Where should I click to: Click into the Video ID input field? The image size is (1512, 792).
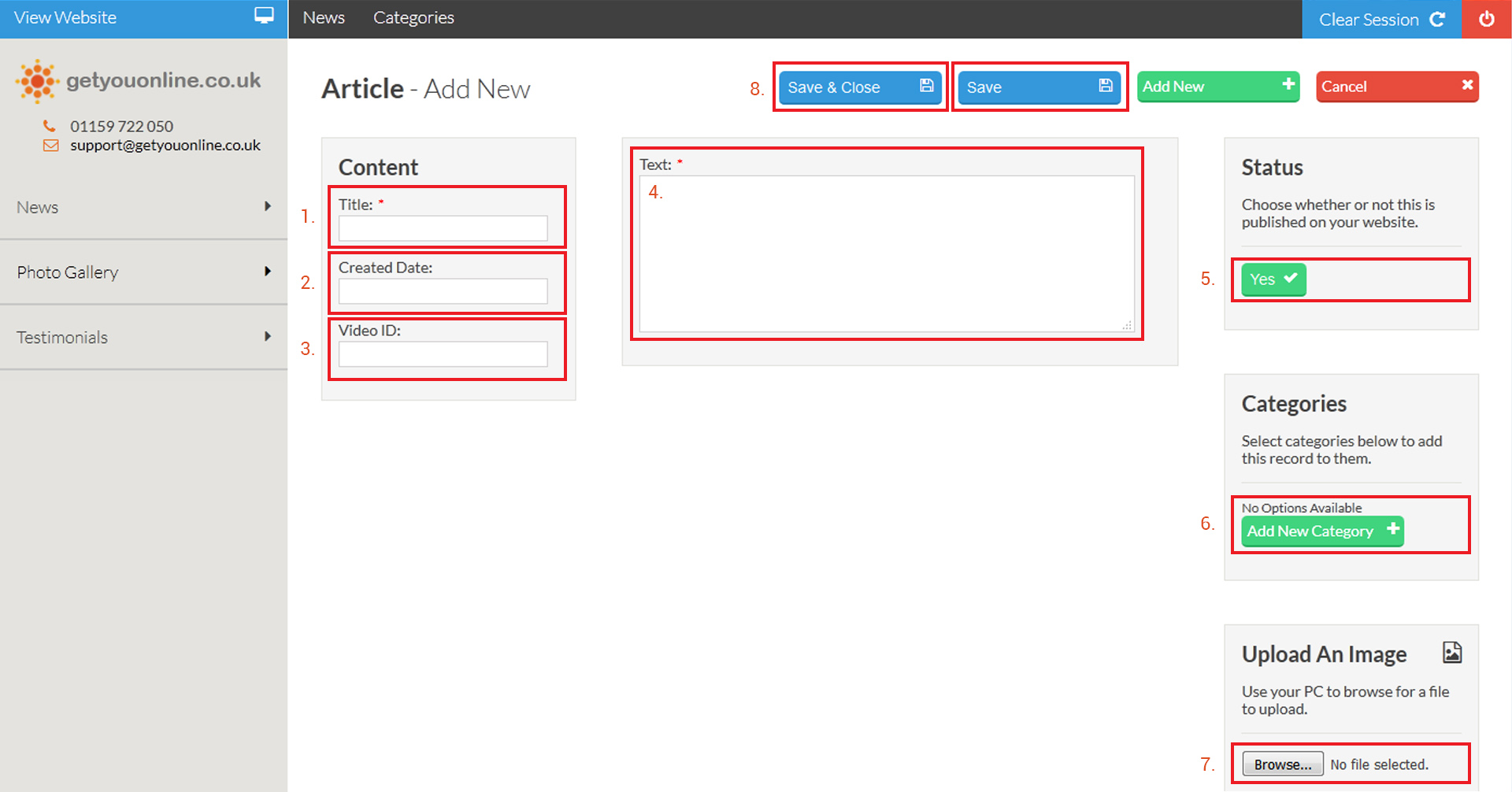pyautogui.click(x=443, y=354)
